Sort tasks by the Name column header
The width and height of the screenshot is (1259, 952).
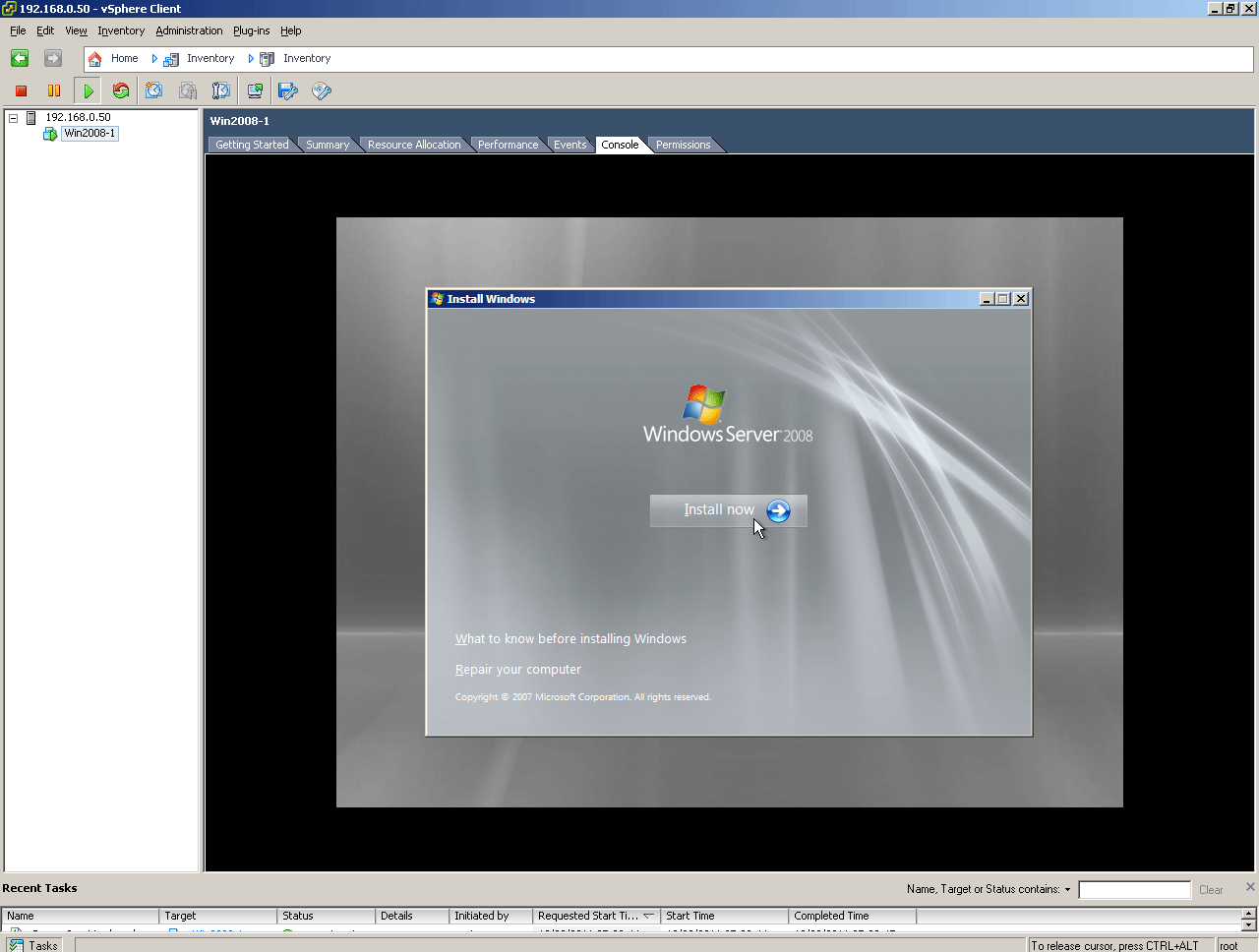click(81, 916)
